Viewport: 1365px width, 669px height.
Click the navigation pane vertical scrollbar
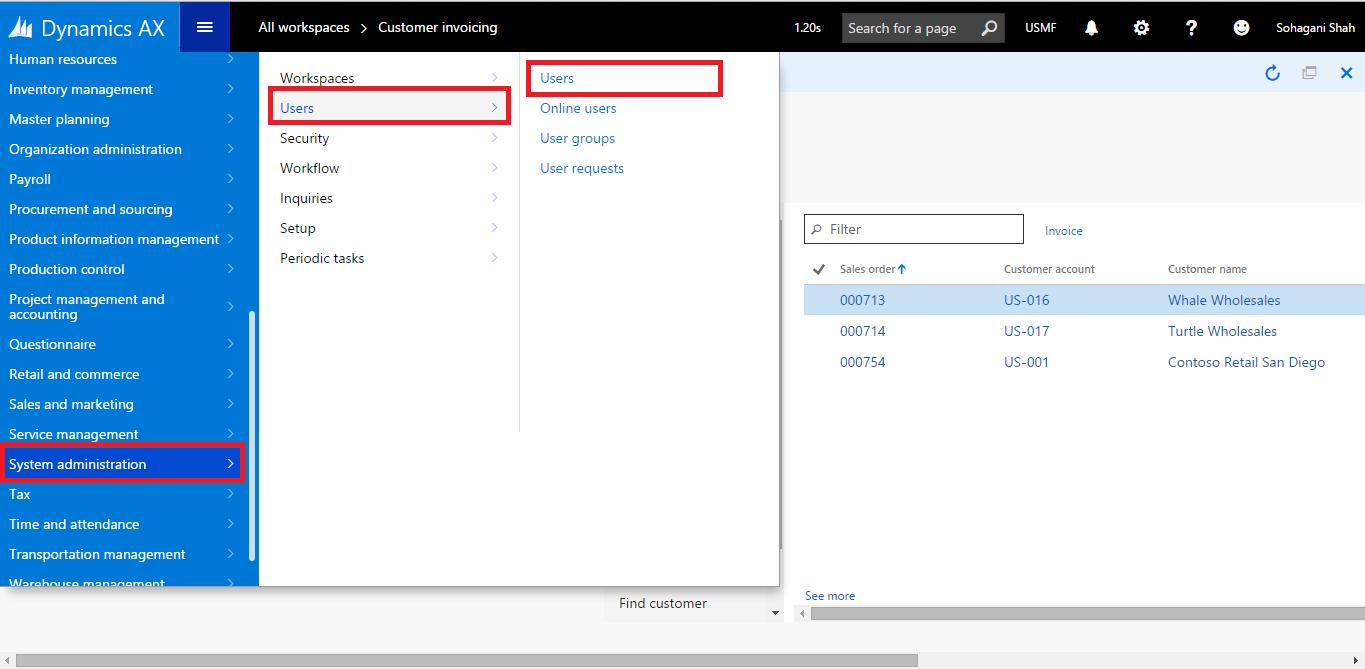point(252,435)
